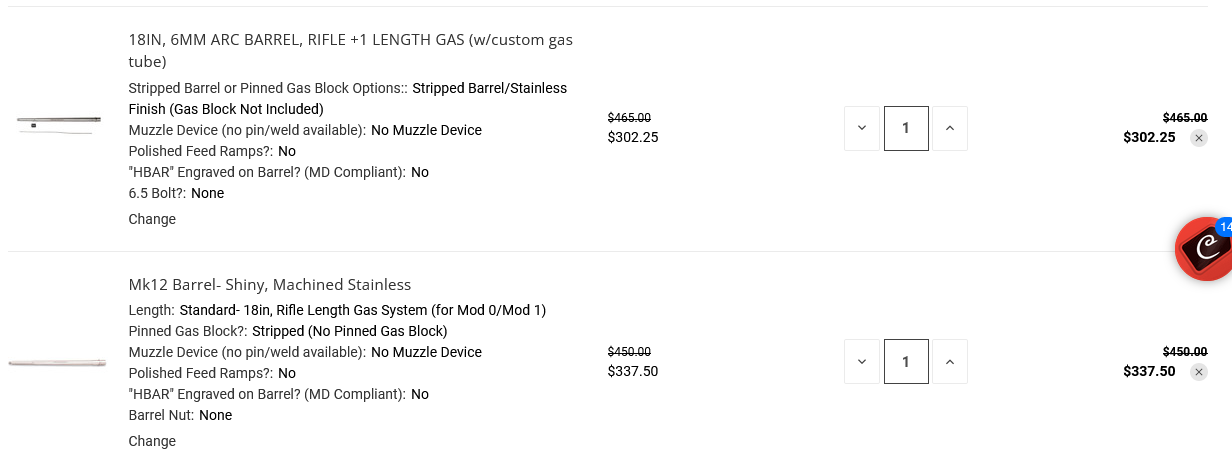Click the Mk12 Barrel thumbnail image
The image size is (1232, 464).
click(58, 362)
